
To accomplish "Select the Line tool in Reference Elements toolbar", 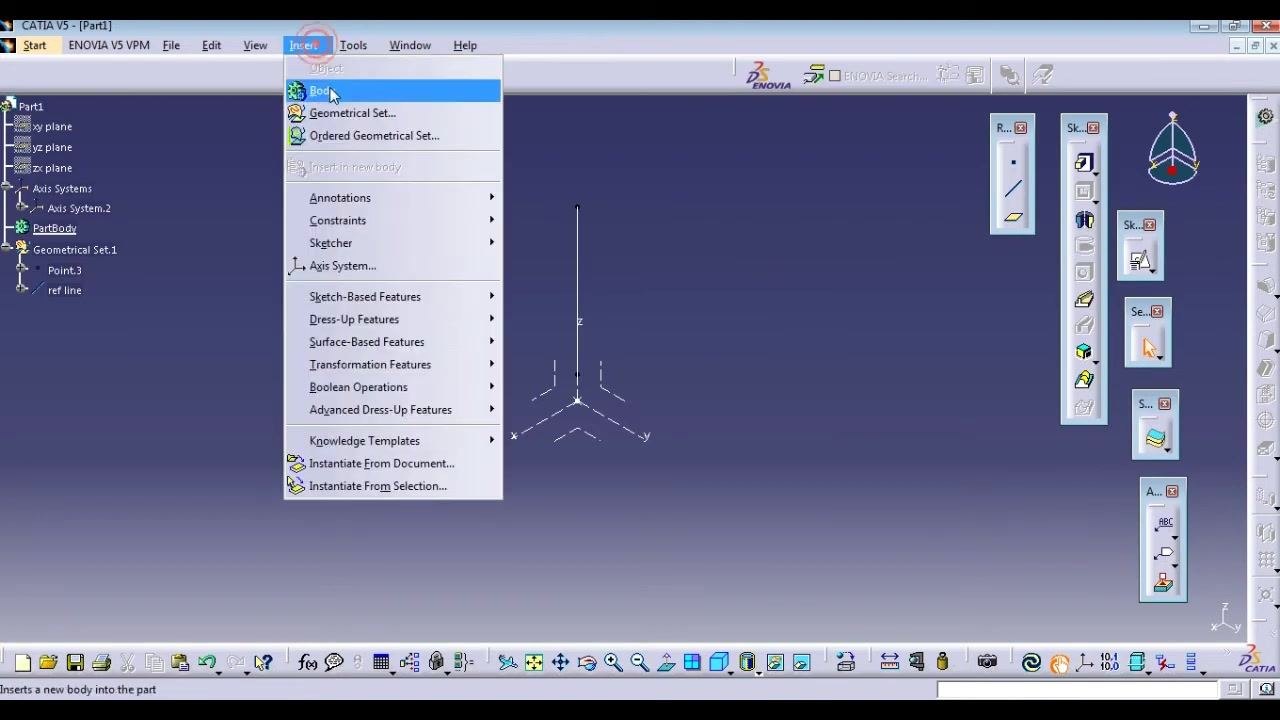I will 1013,189.
